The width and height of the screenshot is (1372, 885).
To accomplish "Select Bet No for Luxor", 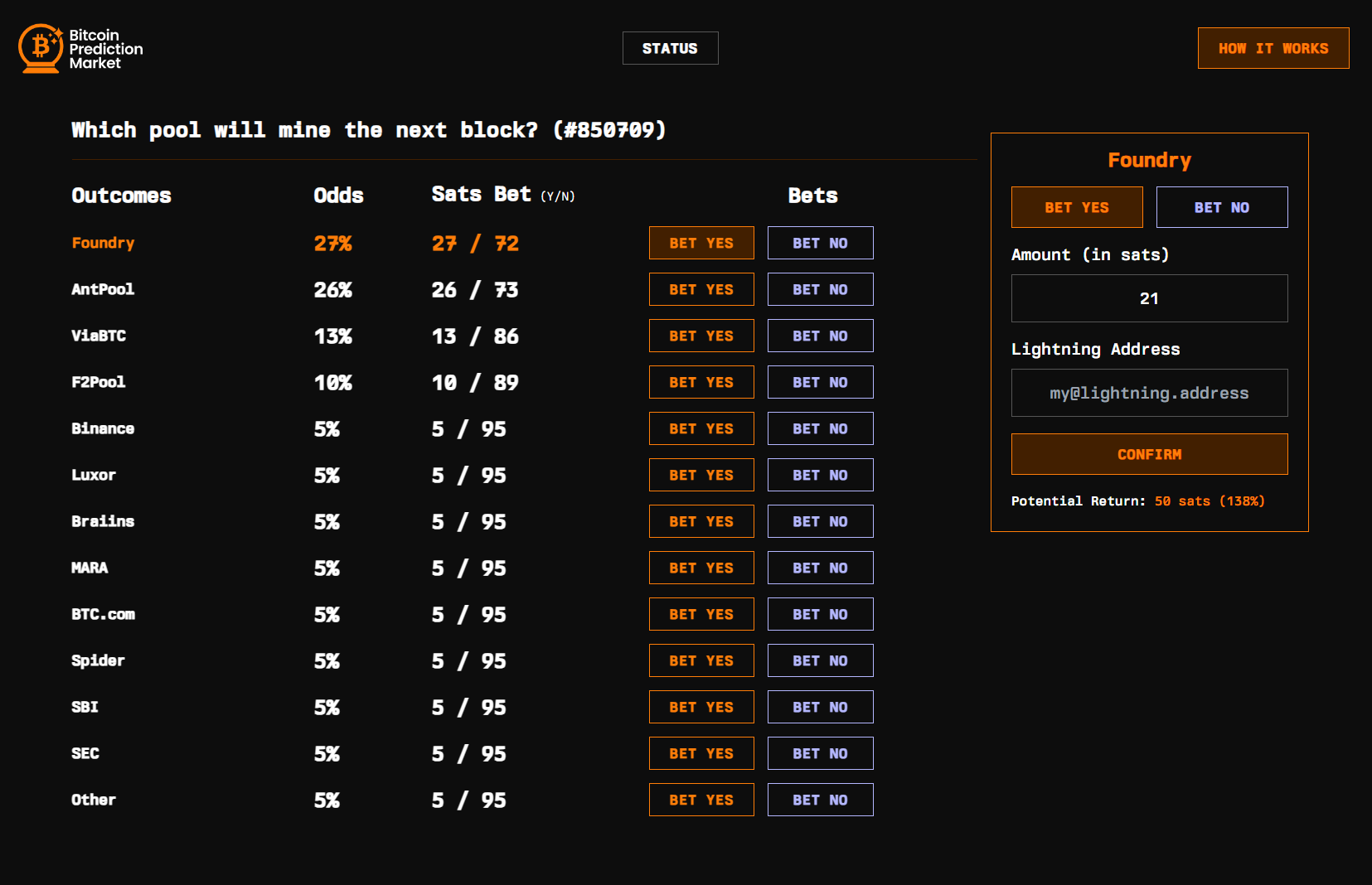I will tap(820, 475).
